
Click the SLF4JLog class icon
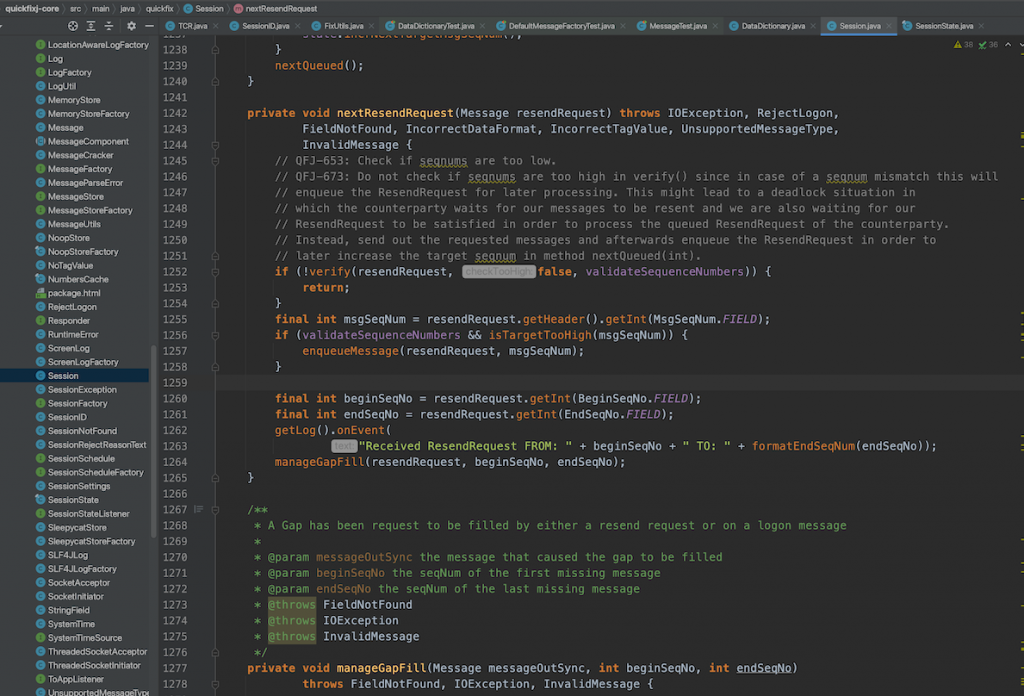[x=40, y=555]
